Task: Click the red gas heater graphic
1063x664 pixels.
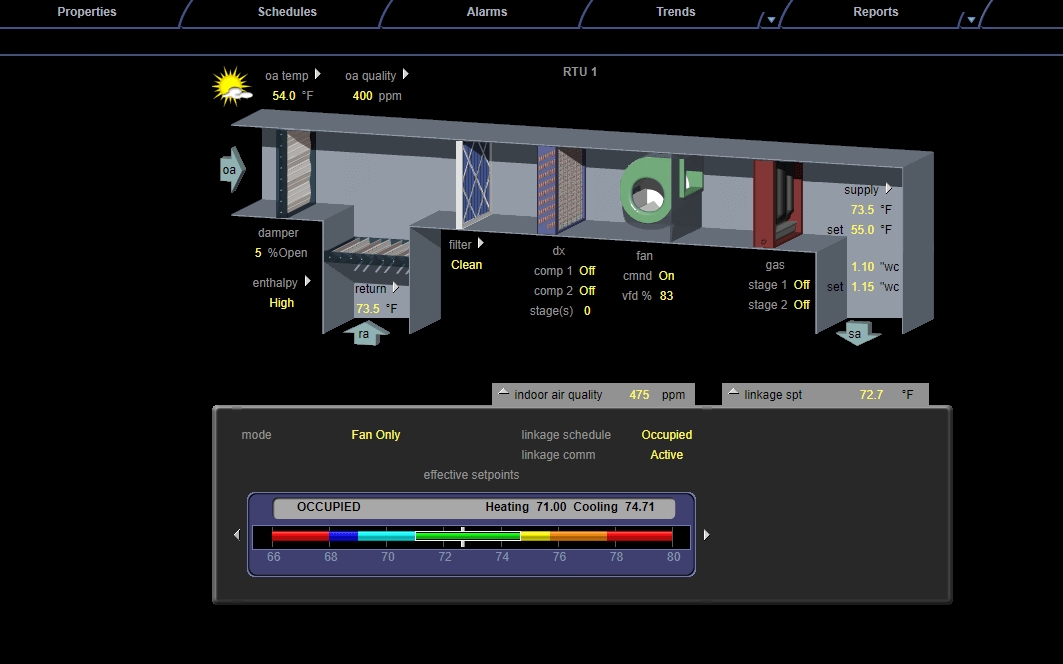Action: (777, 203)
